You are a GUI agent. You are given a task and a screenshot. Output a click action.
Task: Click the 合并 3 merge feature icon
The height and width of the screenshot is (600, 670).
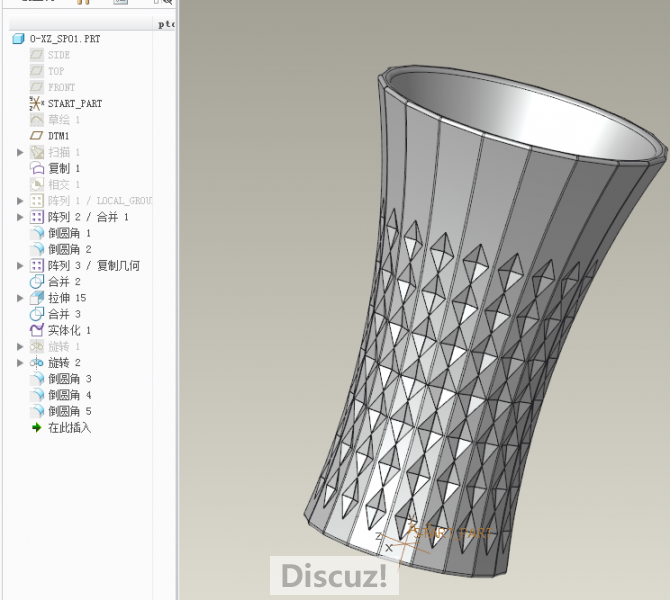pyautogui.click(x=37, y=314)
